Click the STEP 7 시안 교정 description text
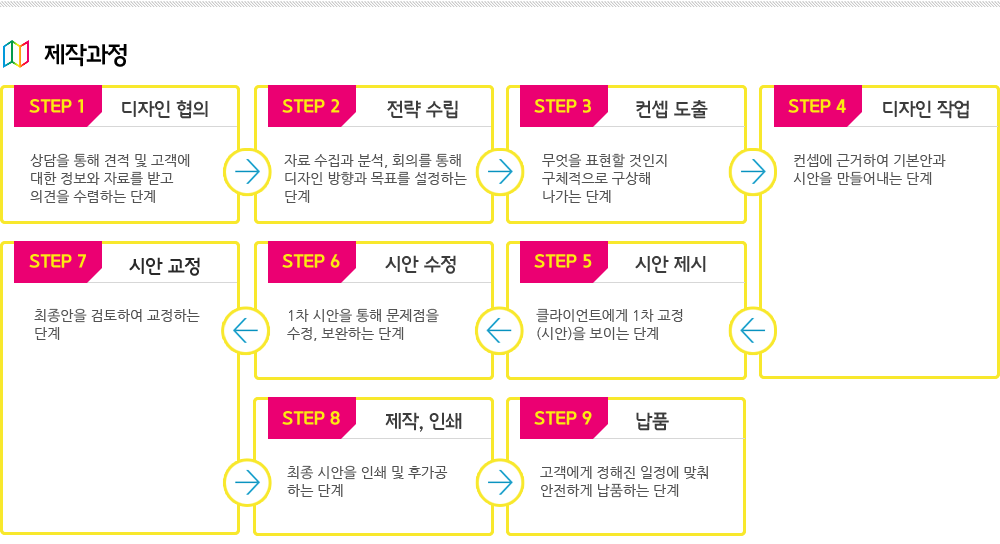Screen dimensions: 1000x544 click(117, 324)
